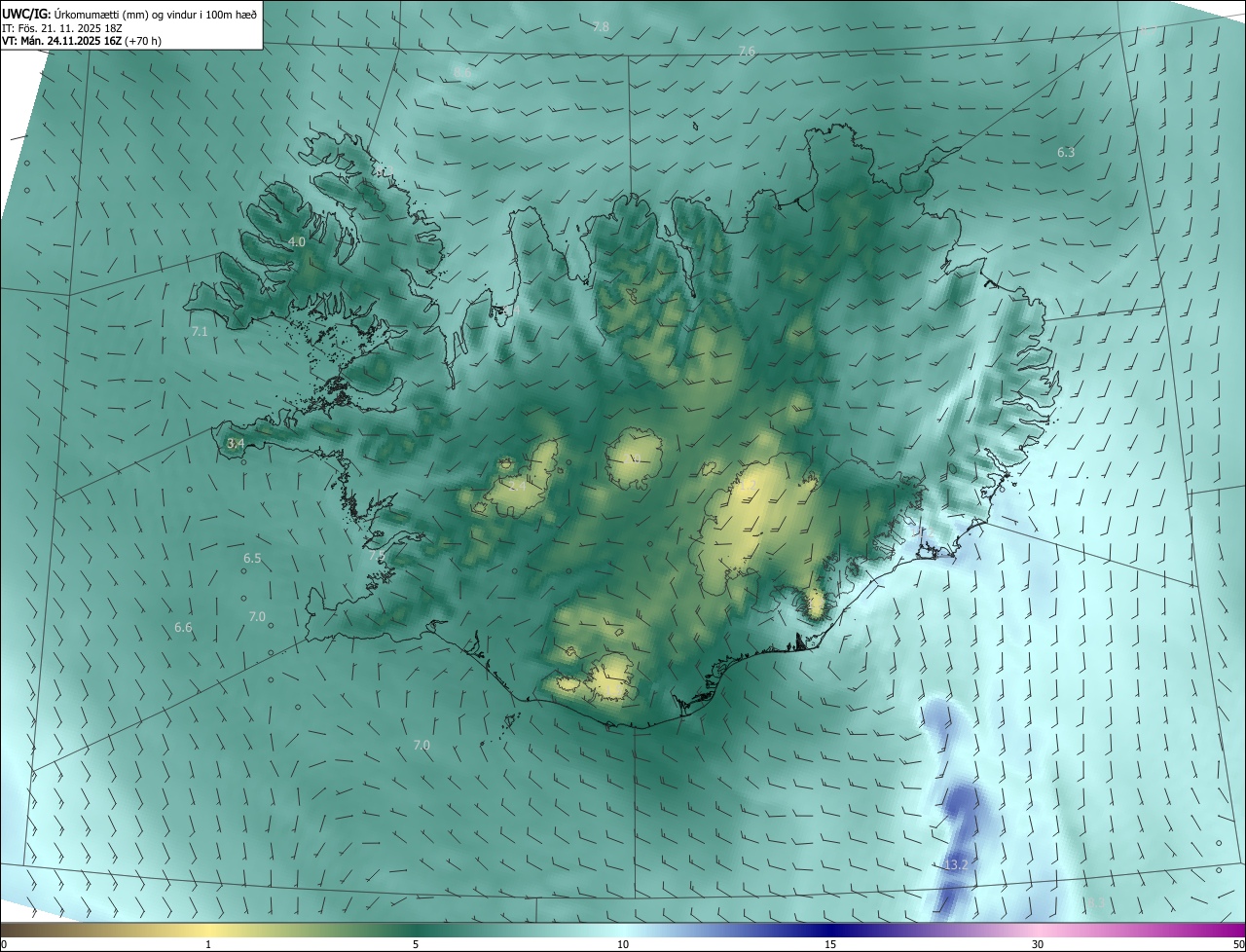Click the "30" tick on the color scale
This screenshot has height=952, width=1246.
1038,945
